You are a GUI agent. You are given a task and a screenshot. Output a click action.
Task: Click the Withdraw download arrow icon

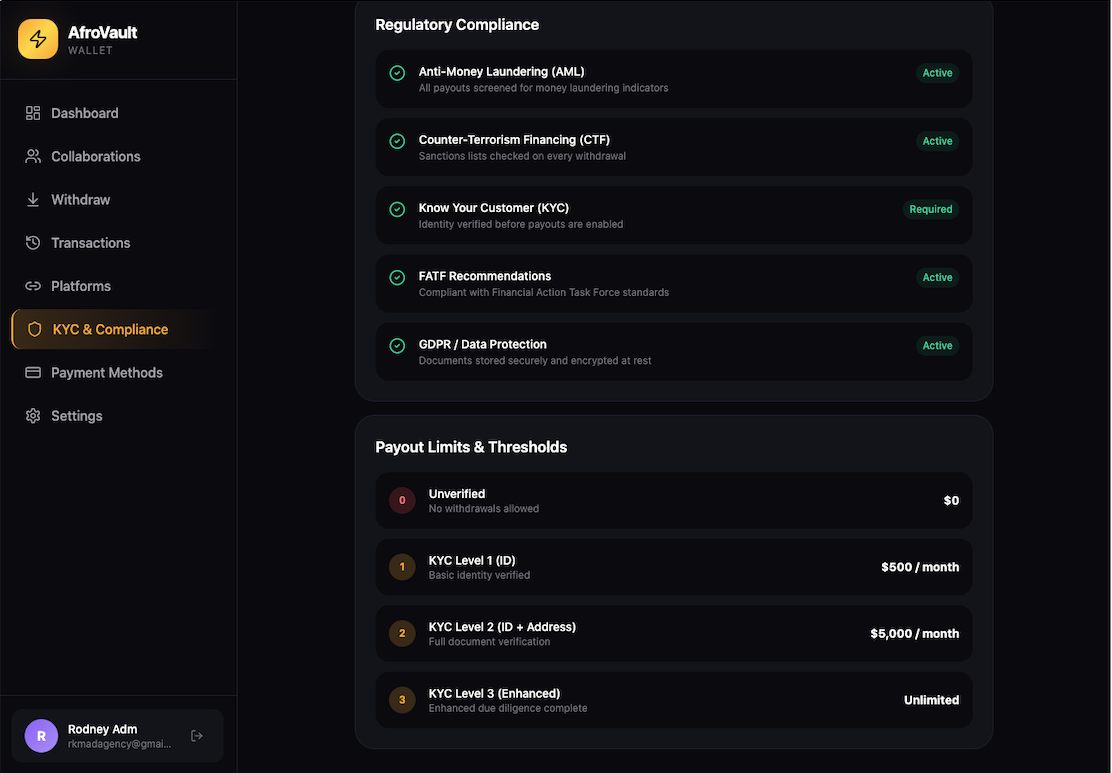pos(33,200)
